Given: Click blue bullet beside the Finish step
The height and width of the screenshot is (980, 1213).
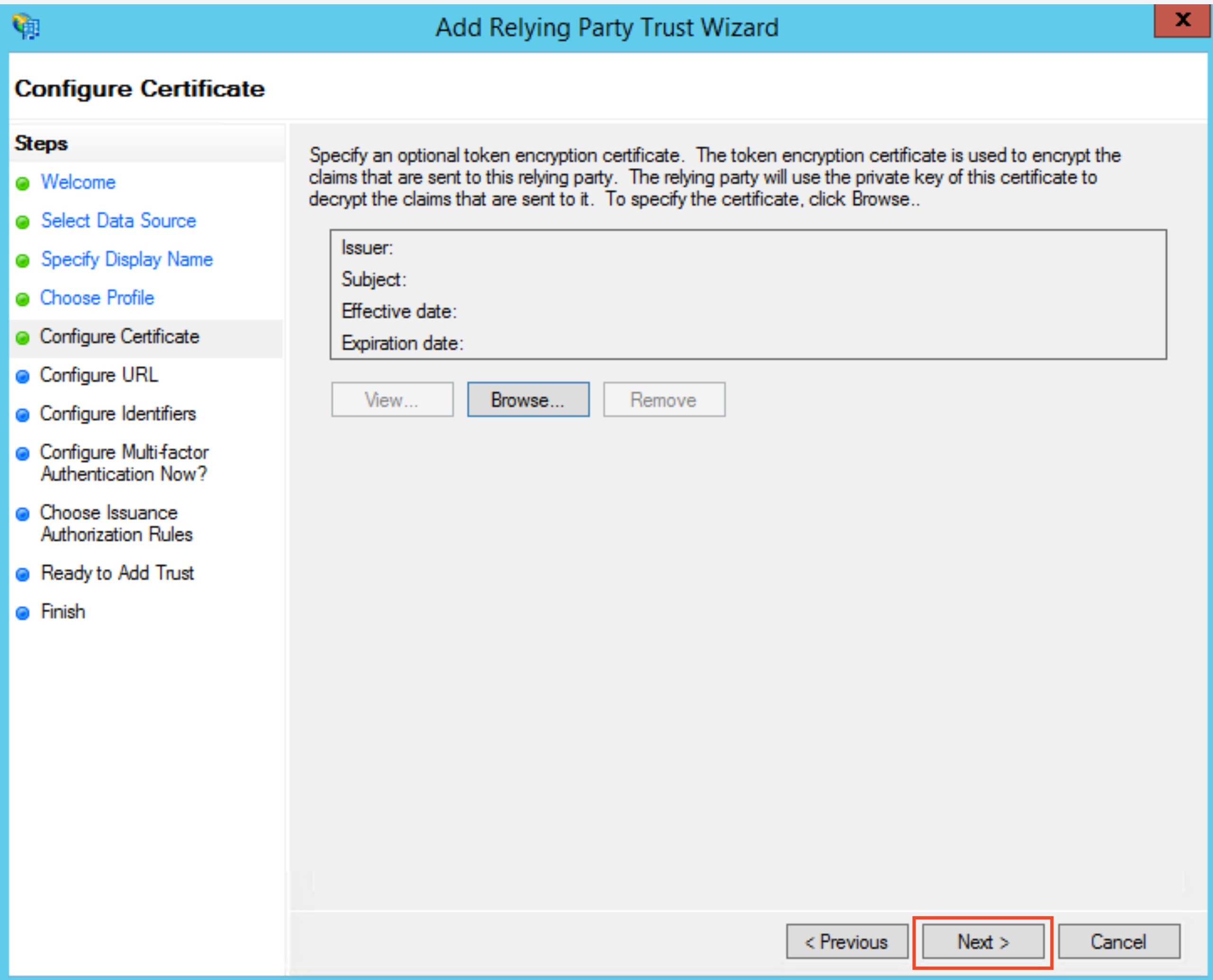Looking at the screenshot, I should pyautogui.click(x=23, y=614).
